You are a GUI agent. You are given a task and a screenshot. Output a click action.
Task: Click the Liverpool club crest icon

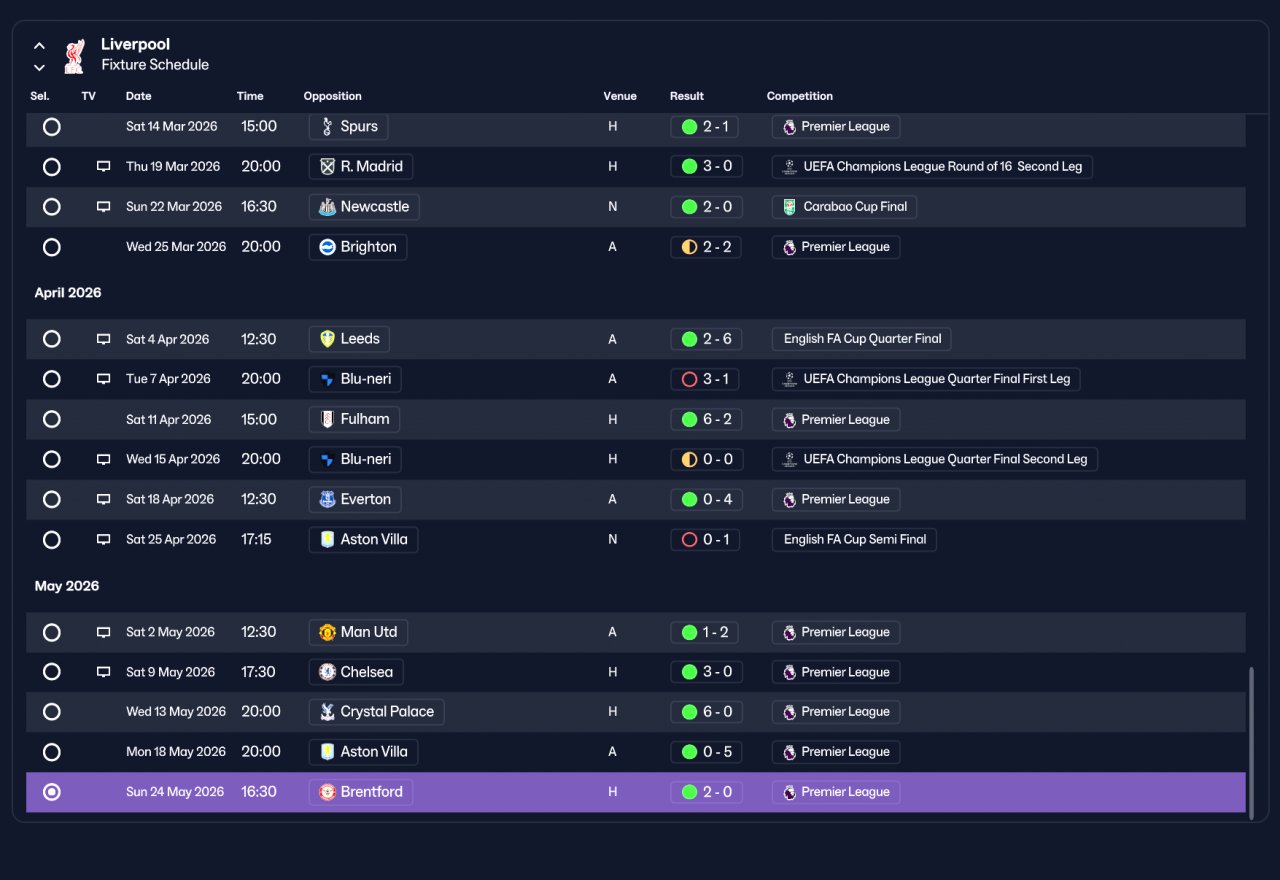point(74,57)
